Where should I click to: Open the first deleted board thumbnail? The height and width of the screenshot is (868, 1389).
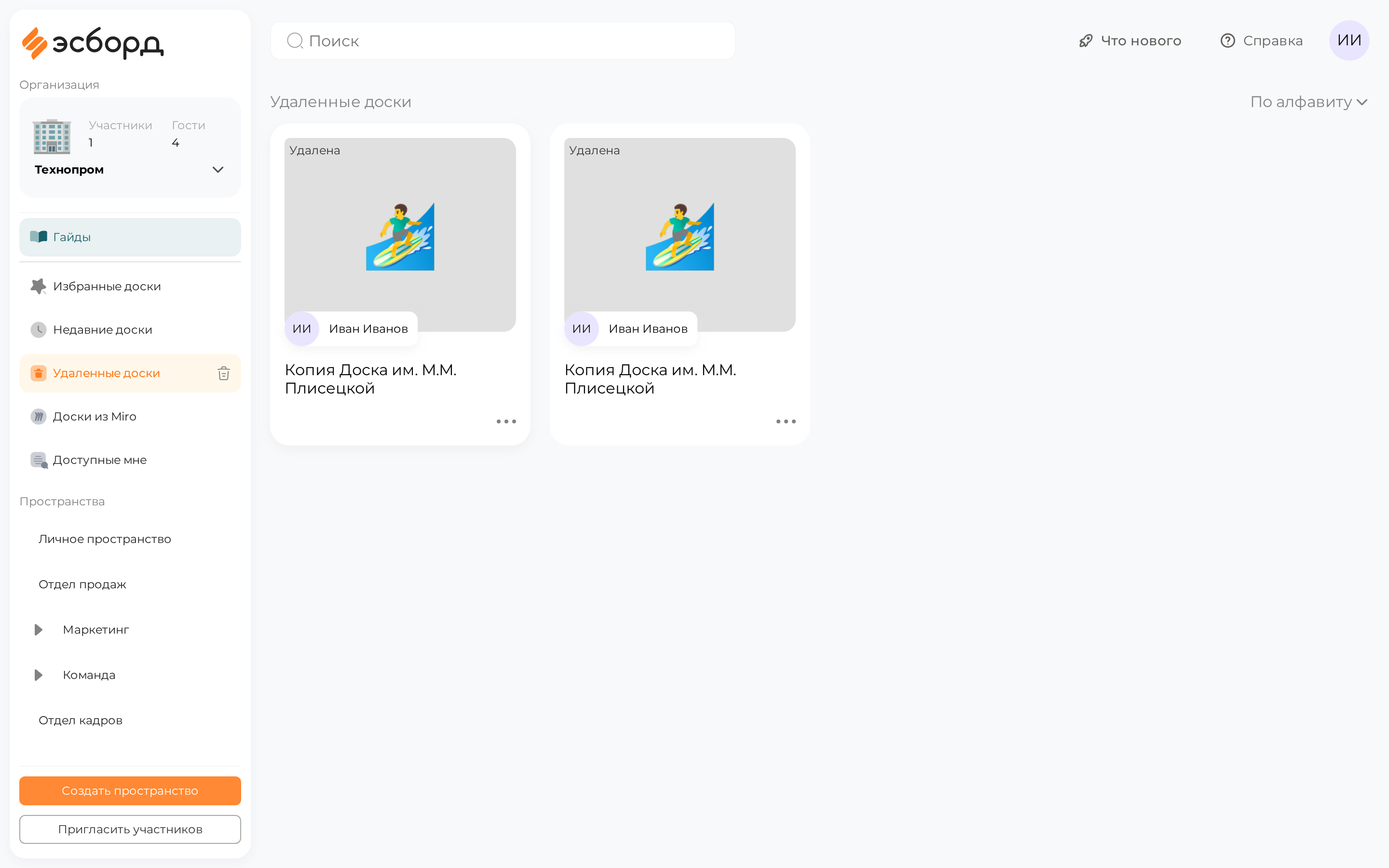pos(400,234)
